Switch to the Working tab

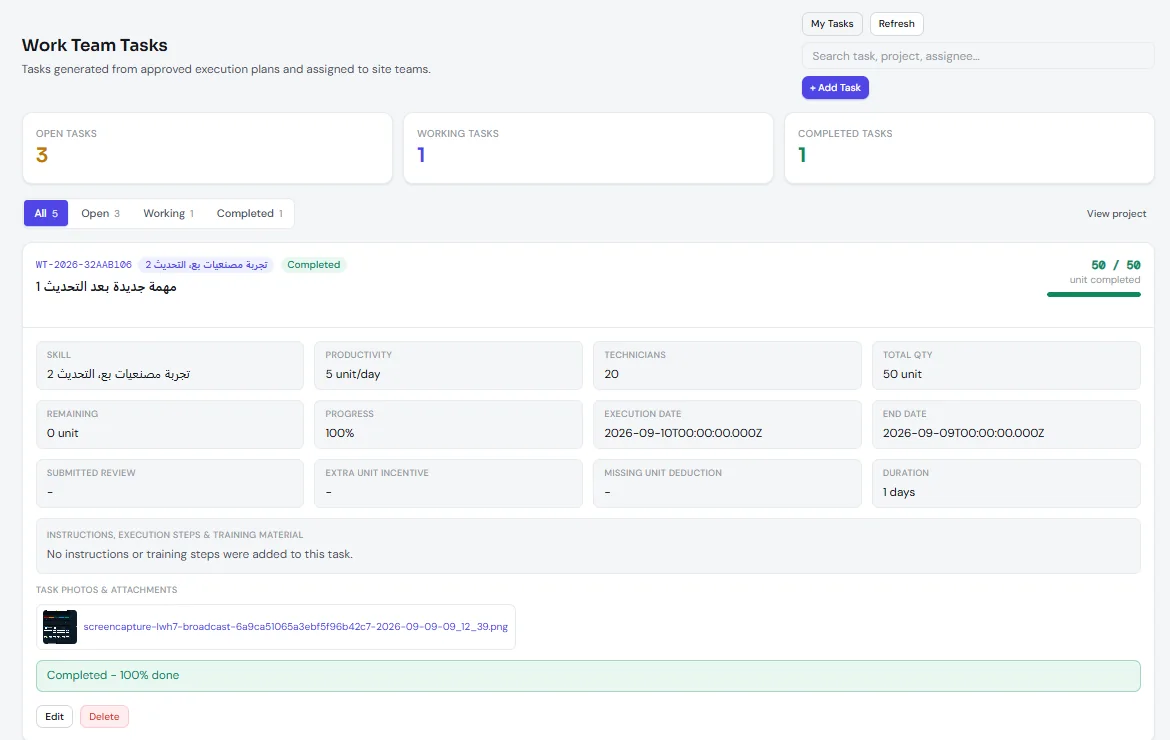tap(168, 213)
